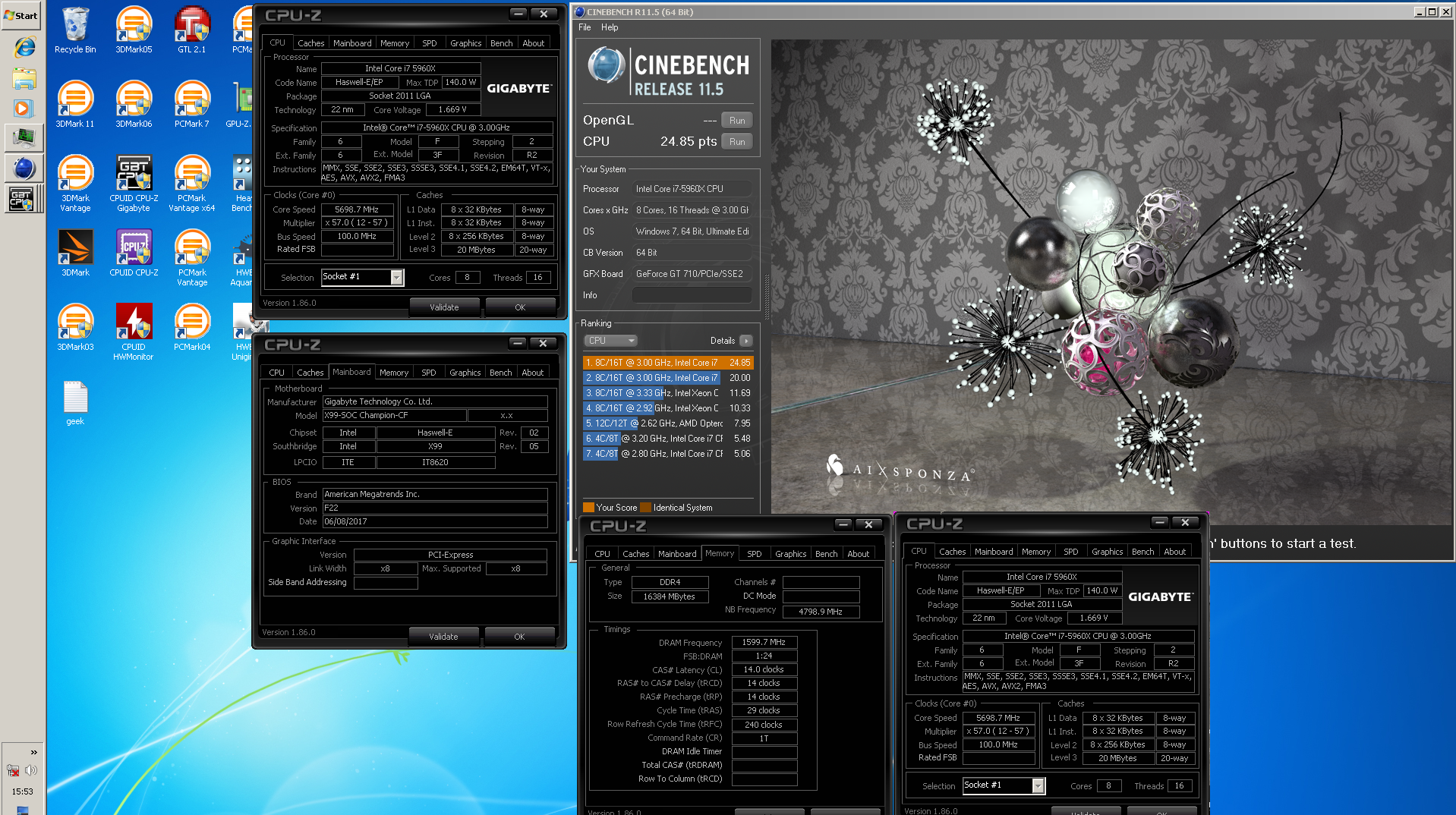Select ranking row one scoring 24.85
1456x815 pixels.
coord(667,363)
